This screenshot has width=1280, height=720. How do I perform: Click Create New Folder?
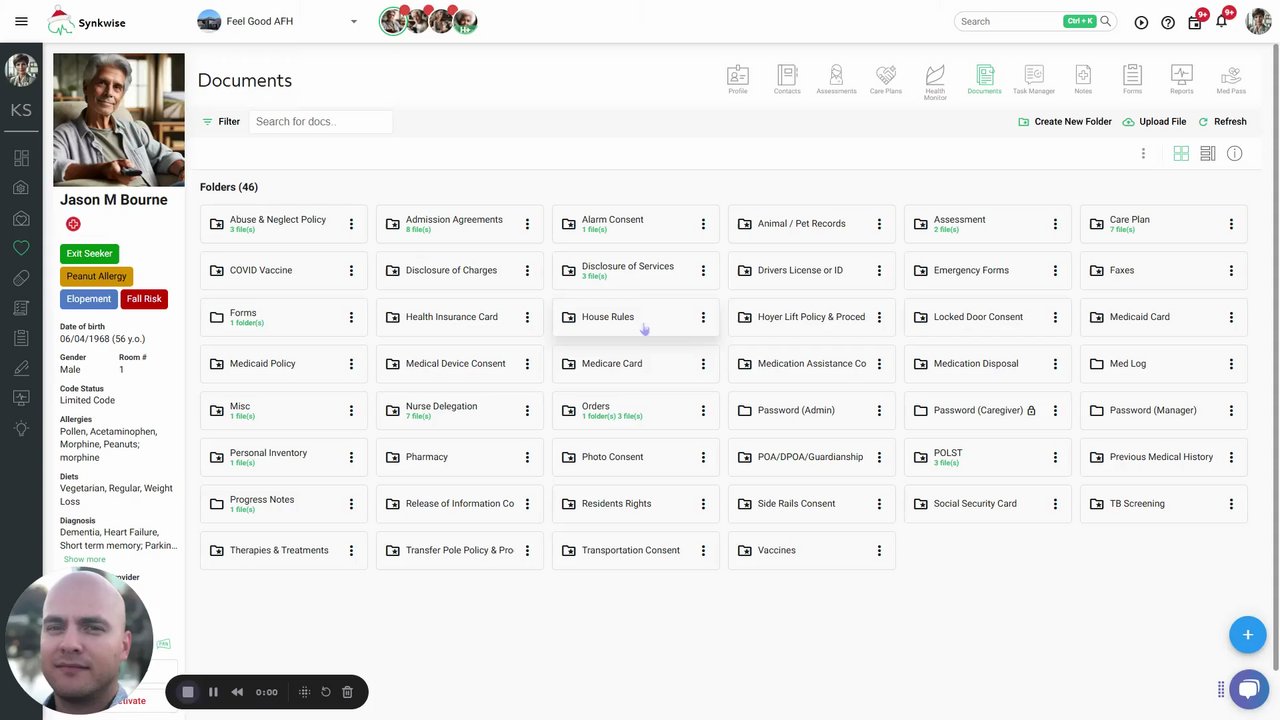click(x=1065, y=121)
